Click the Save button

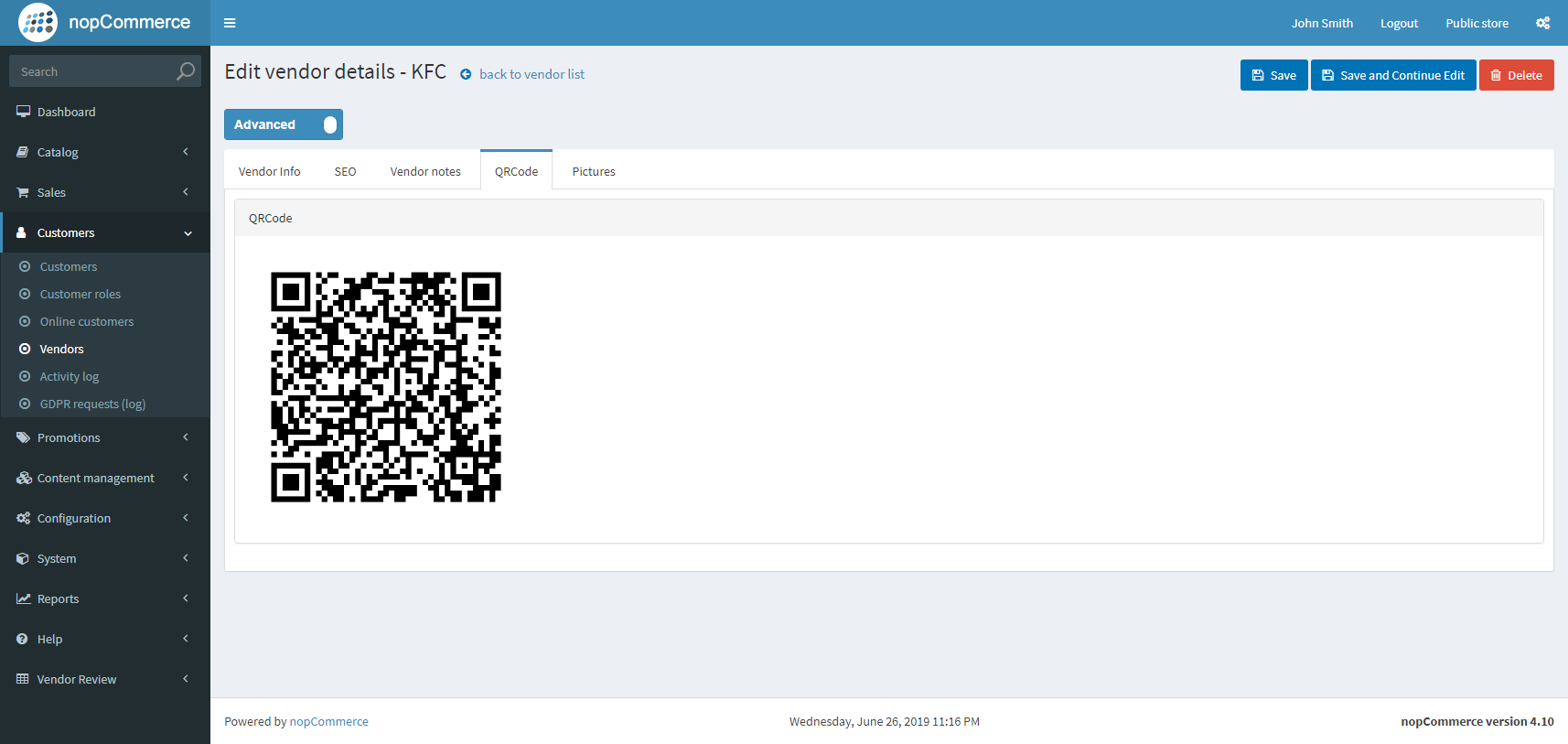pos(1274,75)
